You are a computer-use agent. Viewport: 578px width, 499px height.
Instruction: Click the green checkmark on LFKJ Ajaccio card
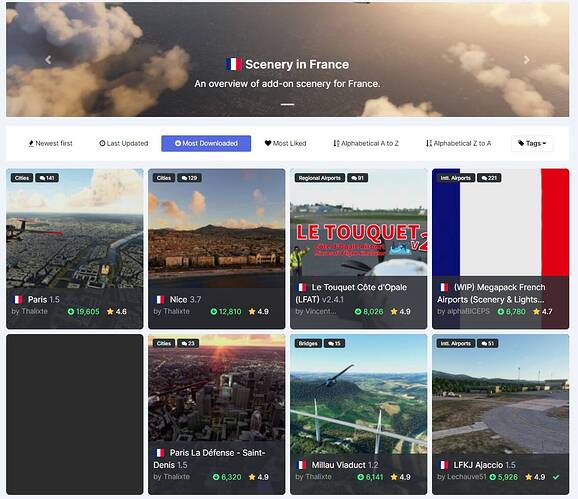pos(556,477)
